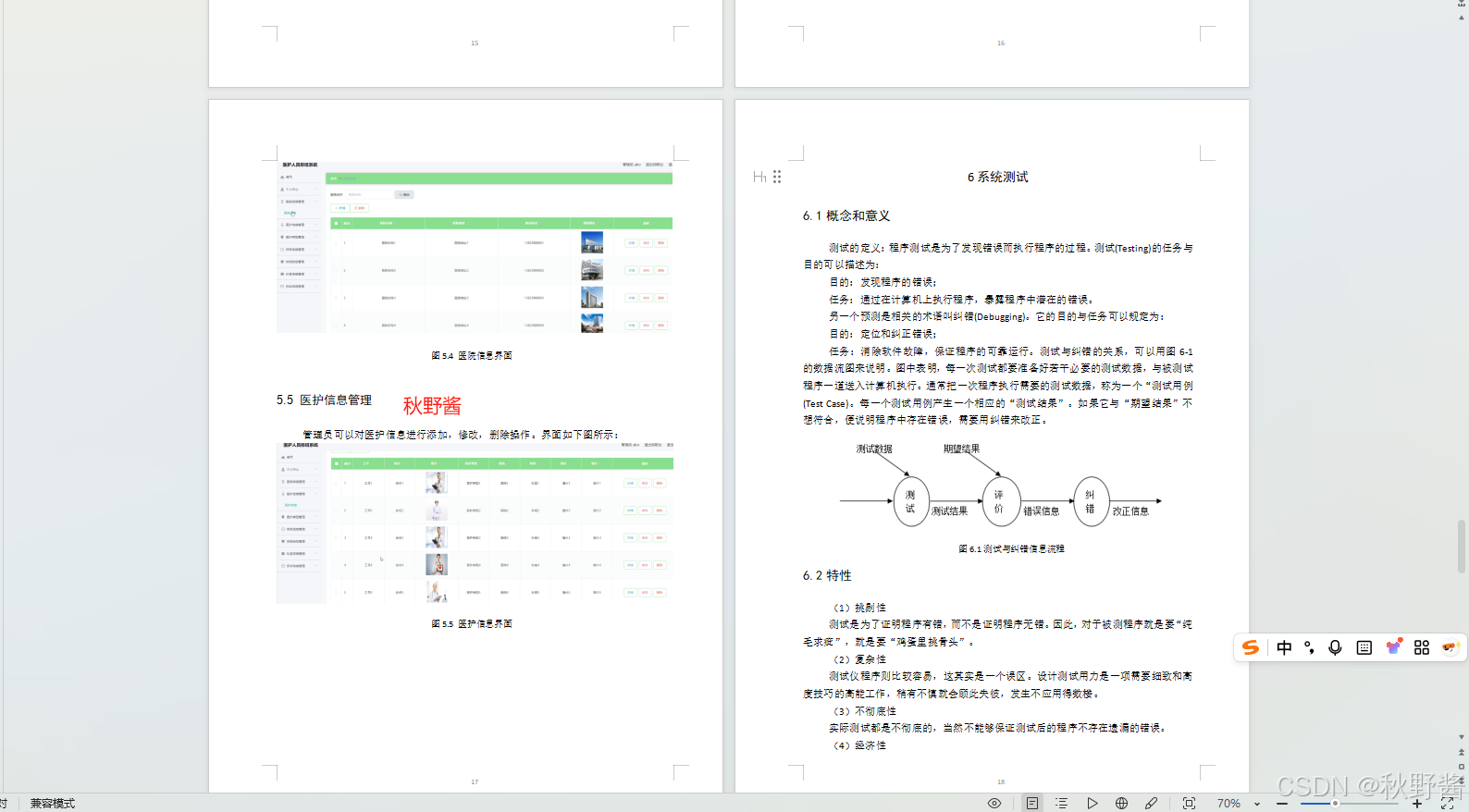Click the list item (3) 不彻底性
Screen dimensions: 1469x812
pyautogui.click(x=864, y=711)
